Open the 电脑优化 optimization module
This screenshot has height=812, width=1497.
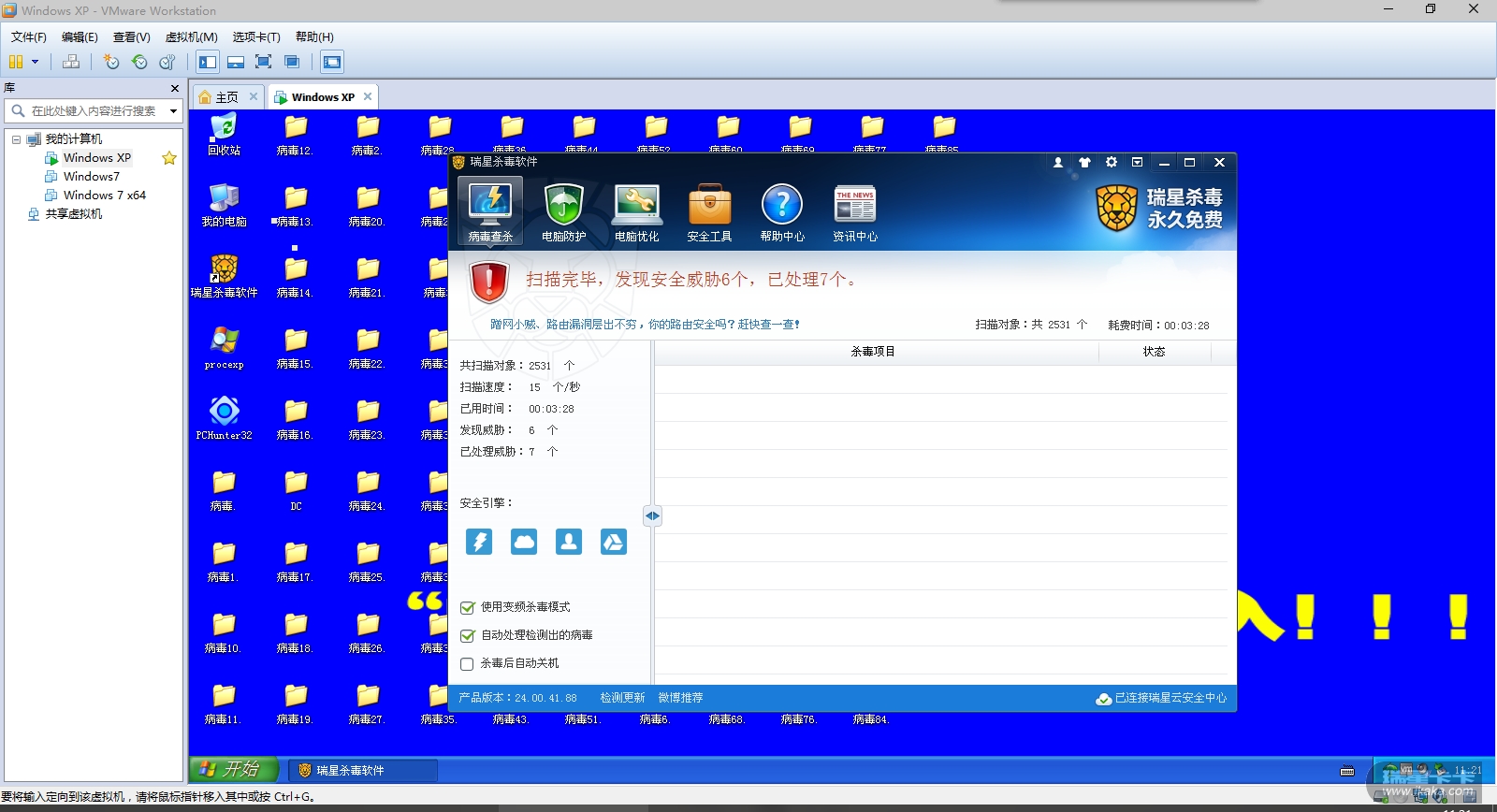click(x=637, y=212)
